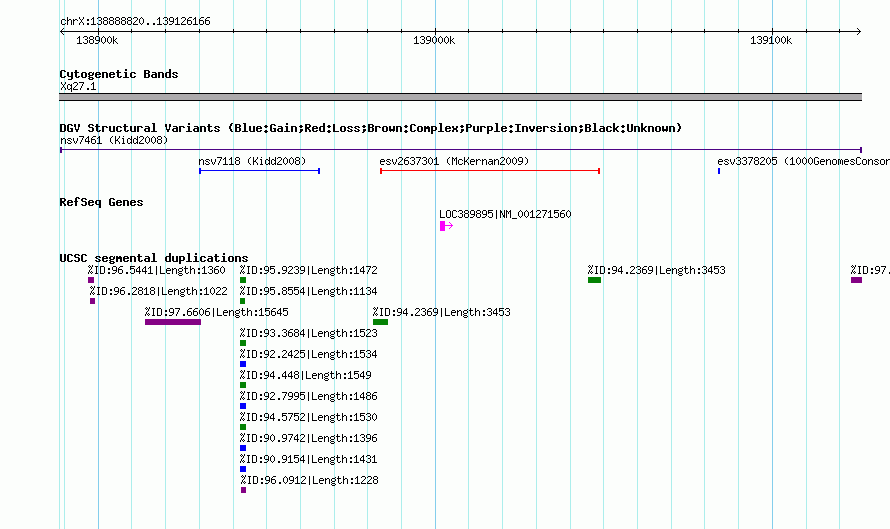This screenshot has height=529, width=890.
Task: Click the magenta LOC389895 gene glyph
Action: [446, 226]
